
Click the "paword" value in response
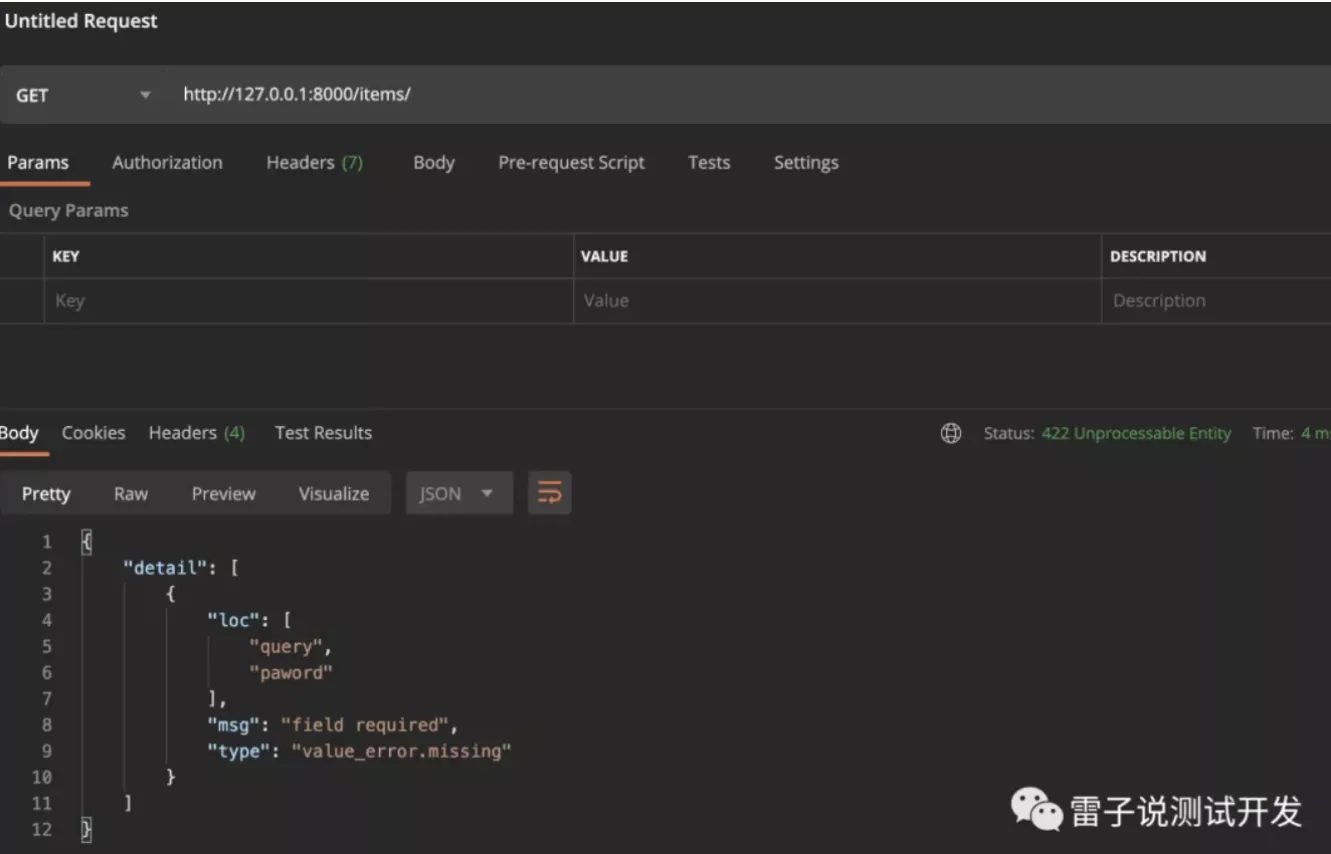tap(290, 672)
